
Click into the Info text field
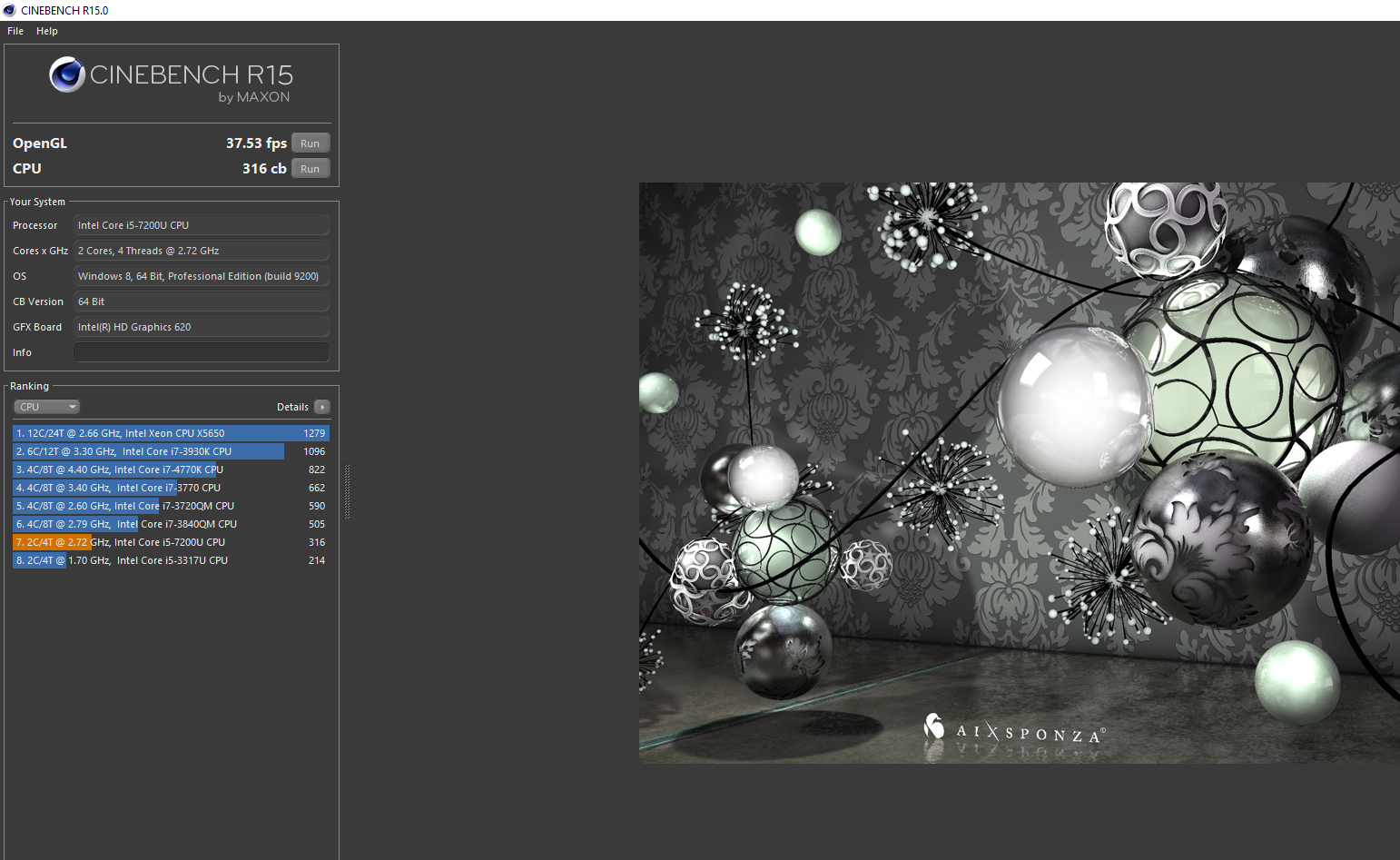(x=202, y=352)
